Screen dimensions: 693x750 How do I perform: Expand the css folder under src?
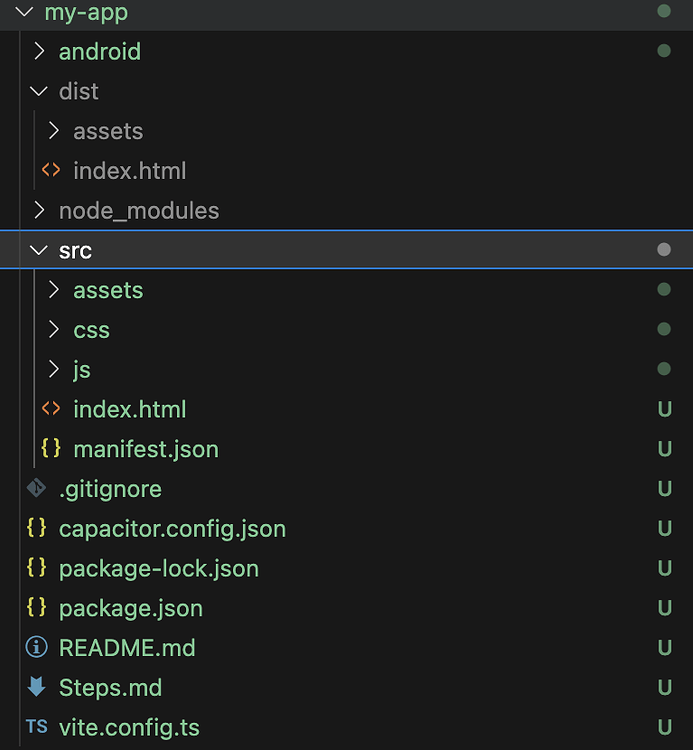(54, 330)
